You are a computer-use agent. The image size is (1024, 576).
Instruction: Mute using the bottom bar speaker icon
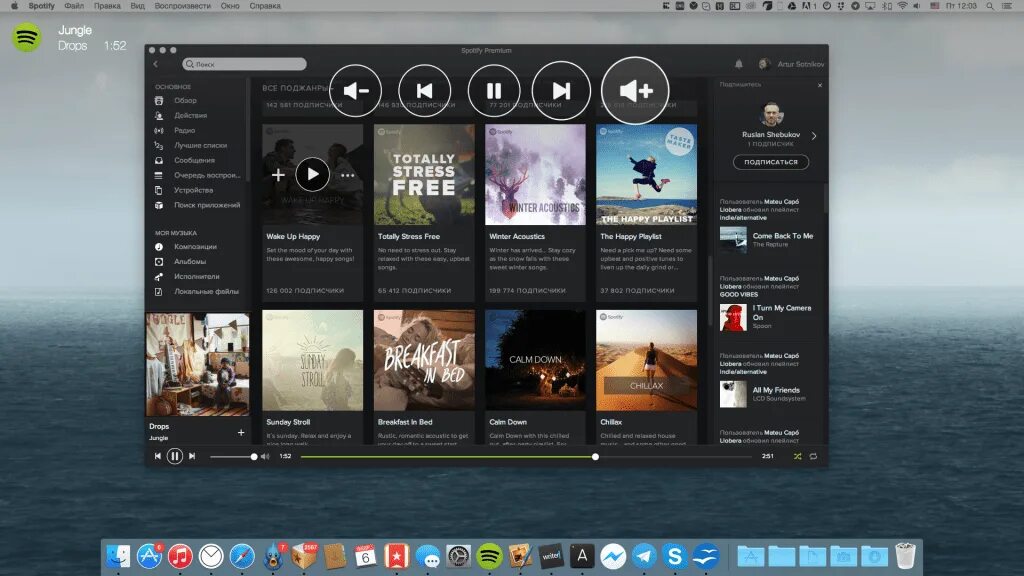click(x=264, y=456)
